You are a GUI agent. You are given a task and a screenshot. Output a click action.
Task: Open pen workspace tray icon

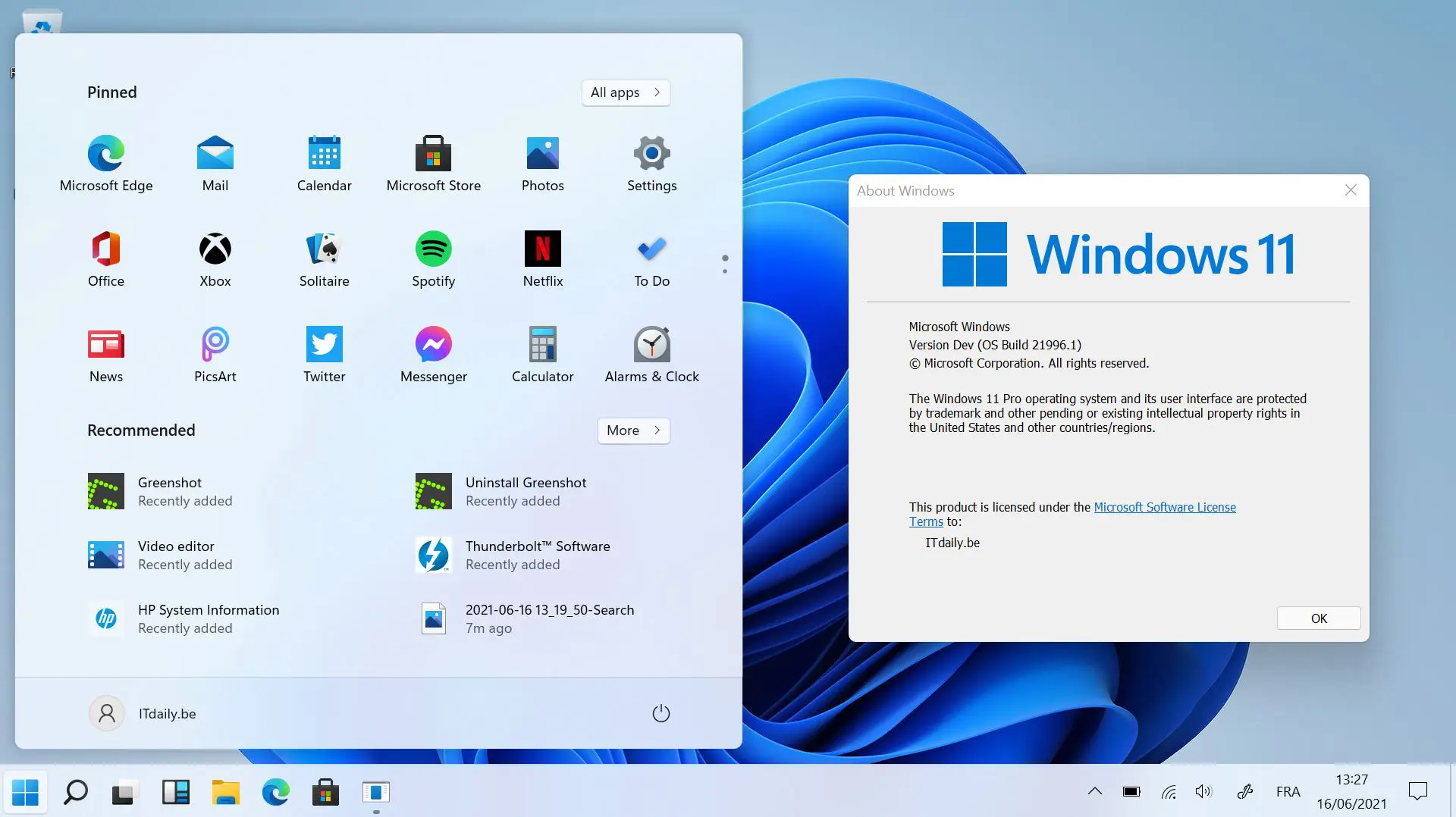click(1244, 791)
